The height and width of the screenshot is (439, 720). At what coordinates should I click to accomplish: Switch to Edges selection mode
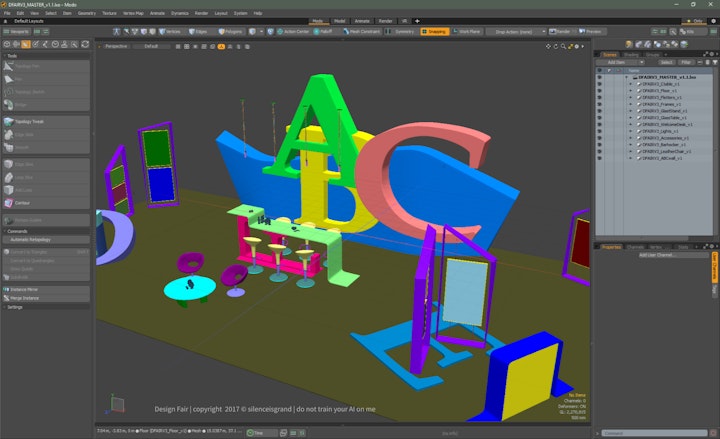[x=198, y=31]
